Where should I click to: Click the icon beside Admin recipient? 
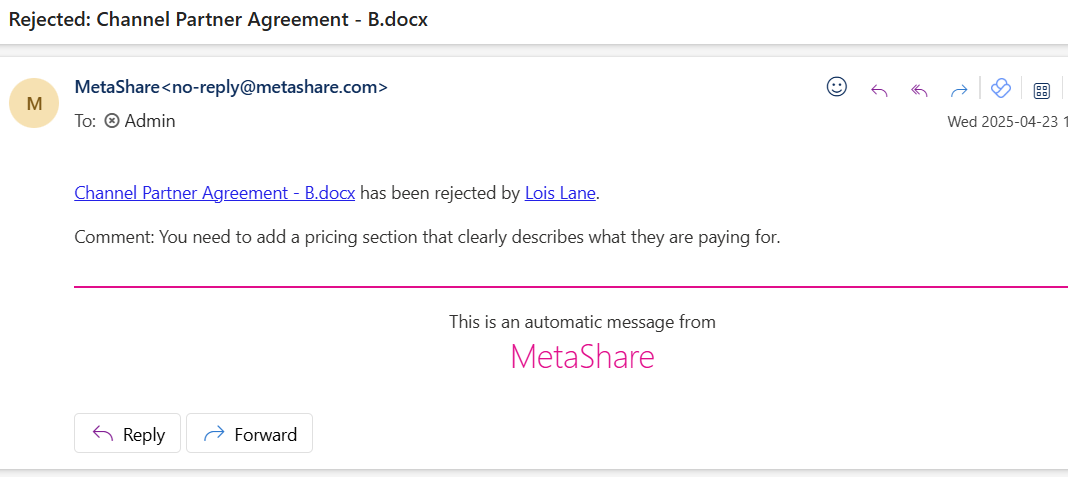(x=112, y=121)
